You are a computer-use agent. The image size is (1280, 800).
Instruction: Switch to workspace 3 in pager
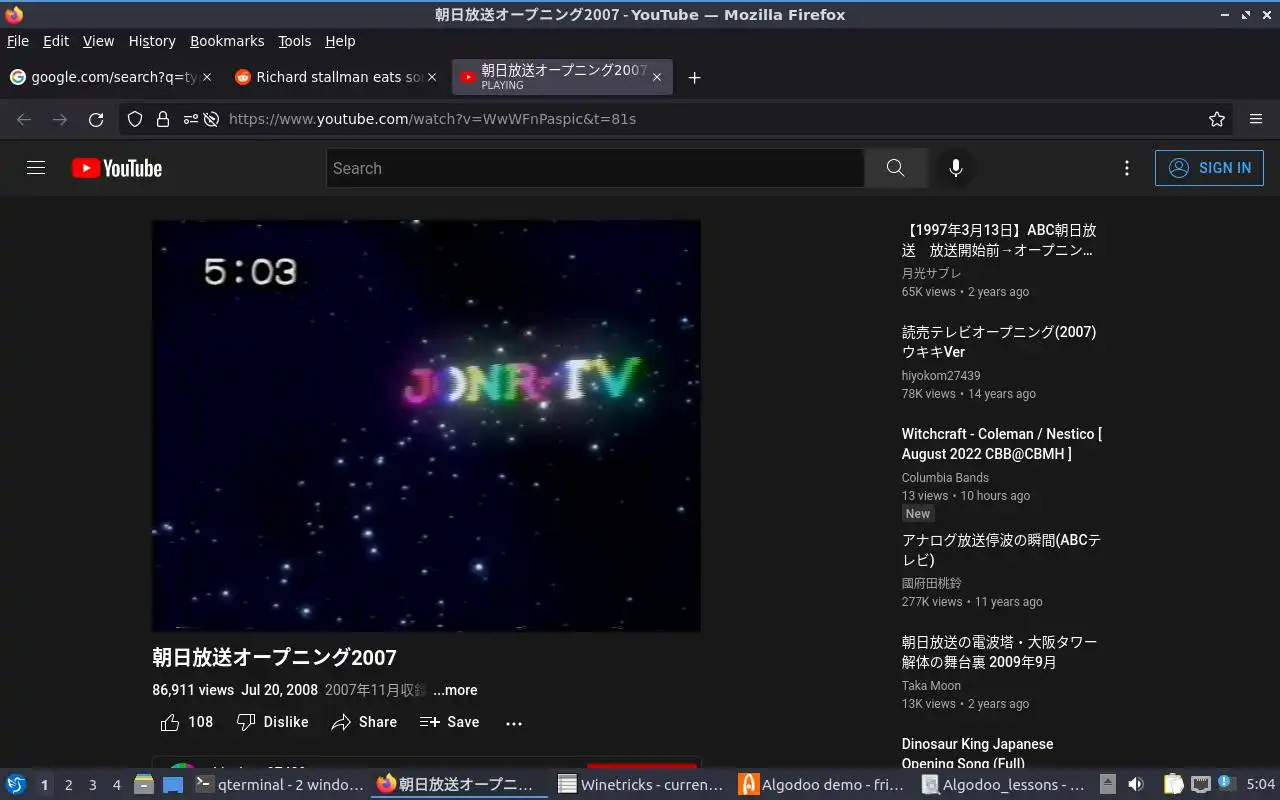pyautogui.click(x=92, y=785)
